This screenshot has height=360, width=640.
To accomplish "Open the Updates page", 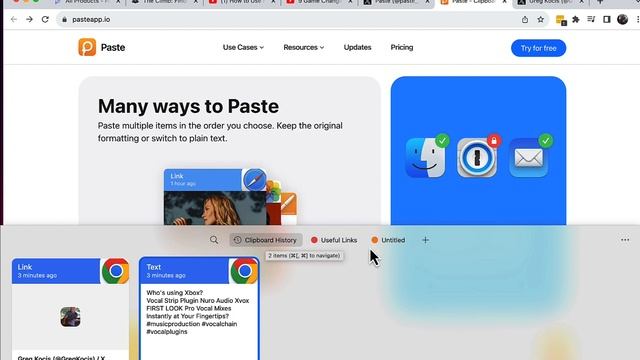I will (x=358, y=47).
